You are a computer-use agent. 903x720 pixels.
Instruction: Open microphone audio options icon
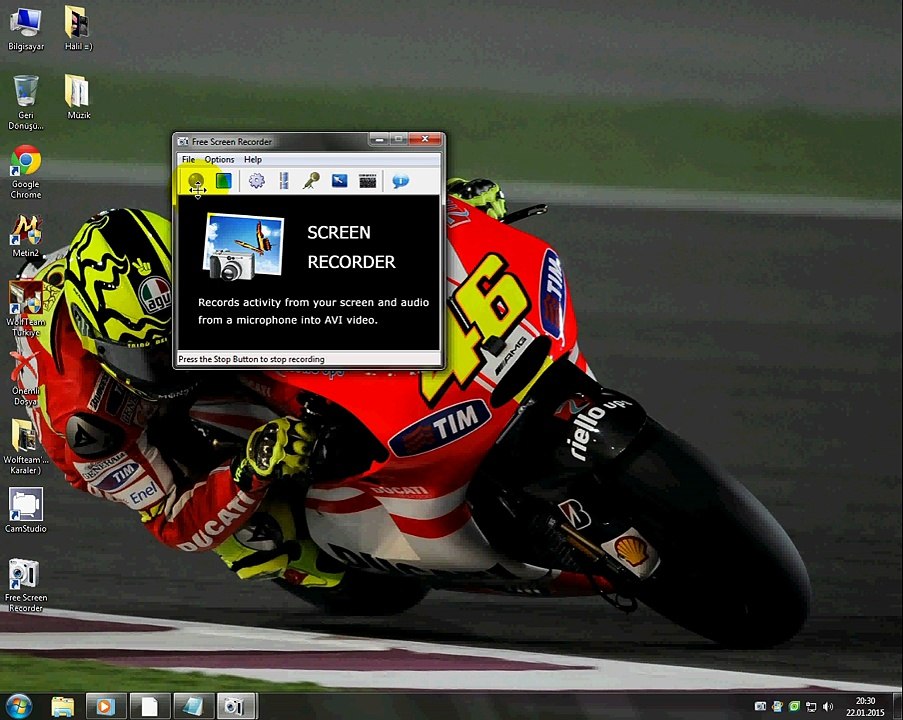(x=312, y=181)
